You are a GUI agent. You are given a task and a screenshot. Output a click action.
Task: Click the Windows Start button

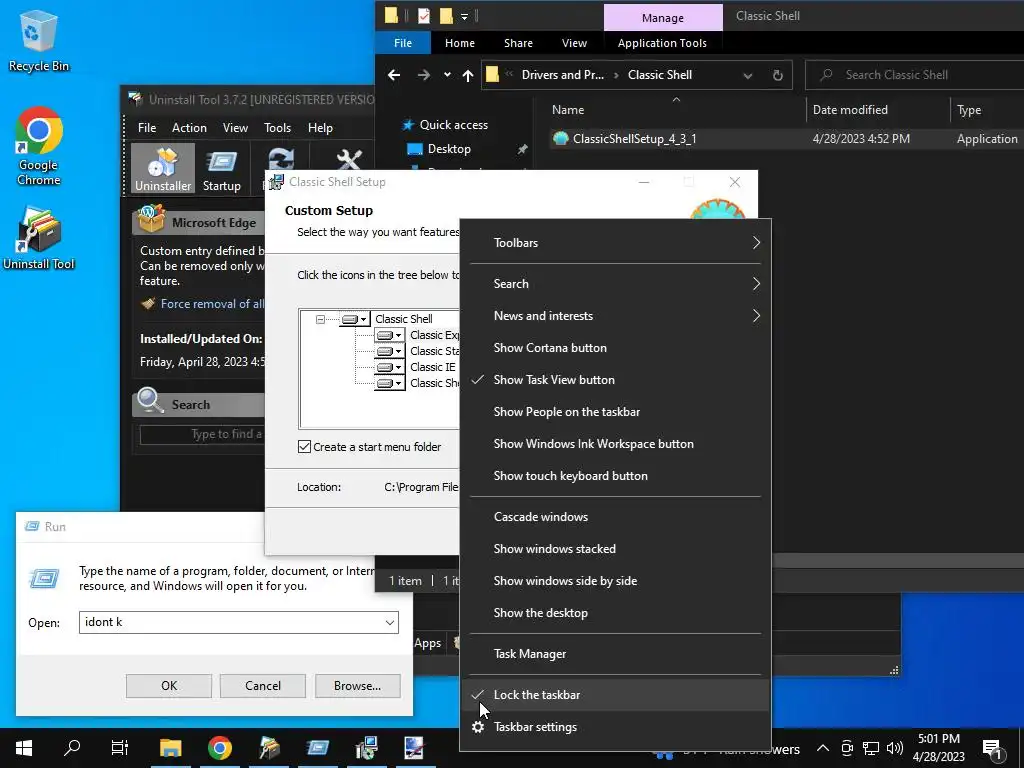24,748
